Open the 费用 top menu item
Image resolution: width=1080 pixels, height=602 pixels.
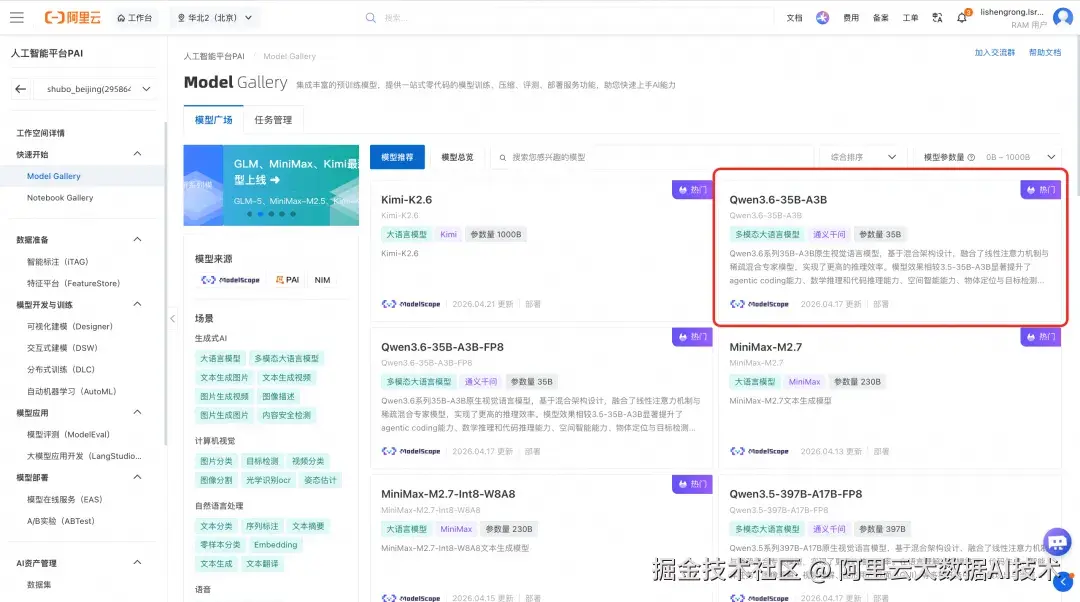(851, 18)
